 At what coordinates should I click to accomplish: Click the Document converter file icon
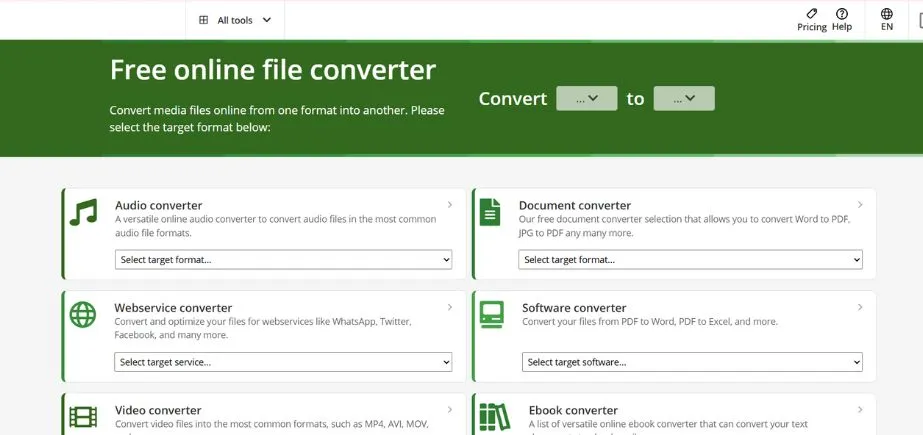pyautogui.click(x=490, y=212)
